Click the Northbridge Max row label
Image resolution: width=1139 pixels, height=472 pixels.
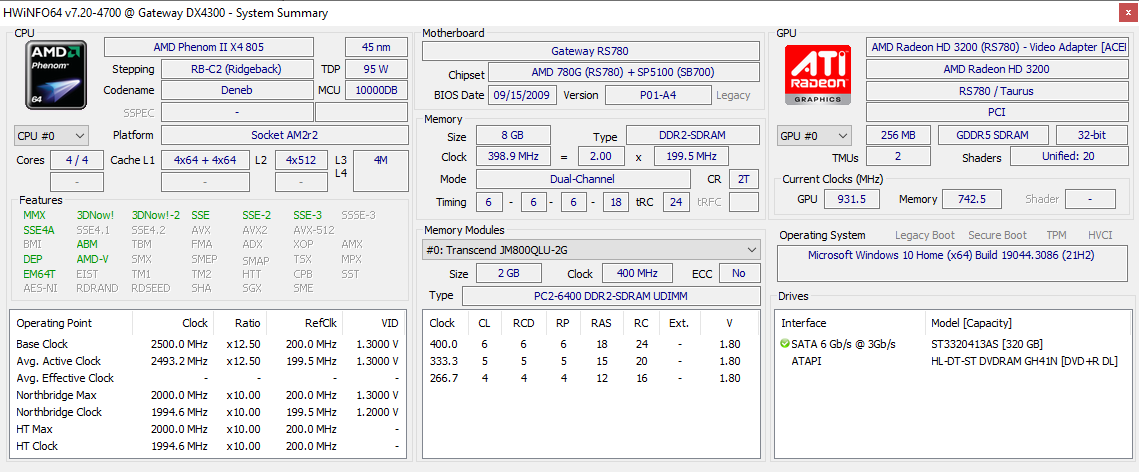(x=56, y=395)
